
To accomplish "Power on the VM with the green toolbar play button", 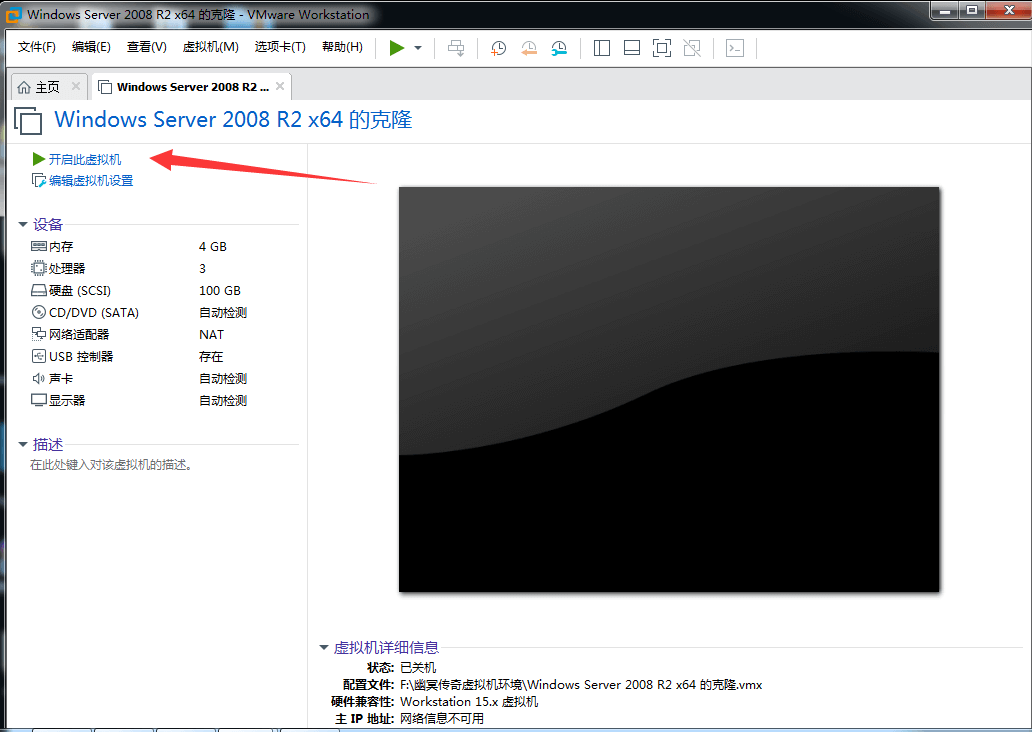I will pyautogui.click(x=396, y=48).
